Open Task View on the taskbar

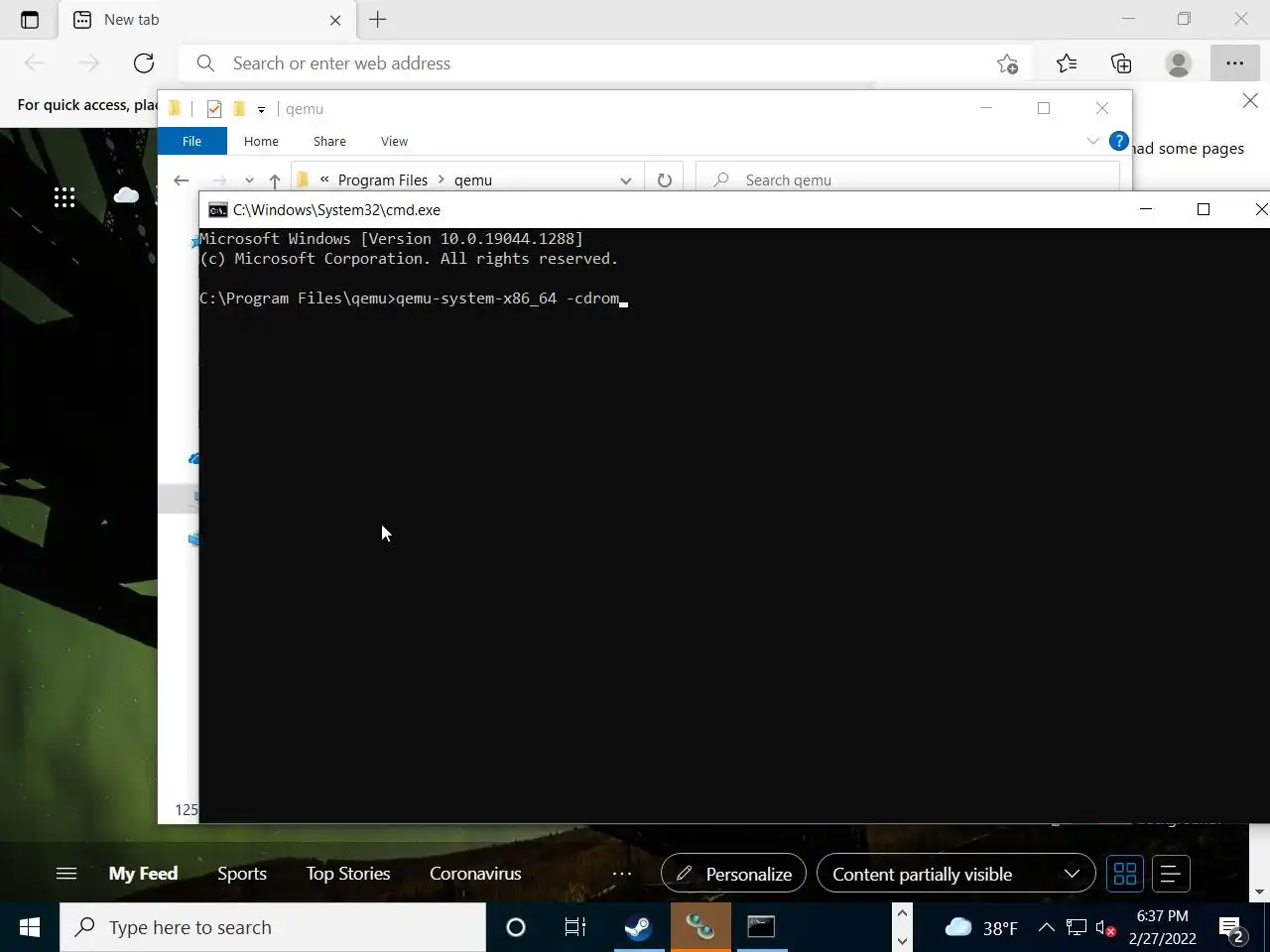[575, 927]
